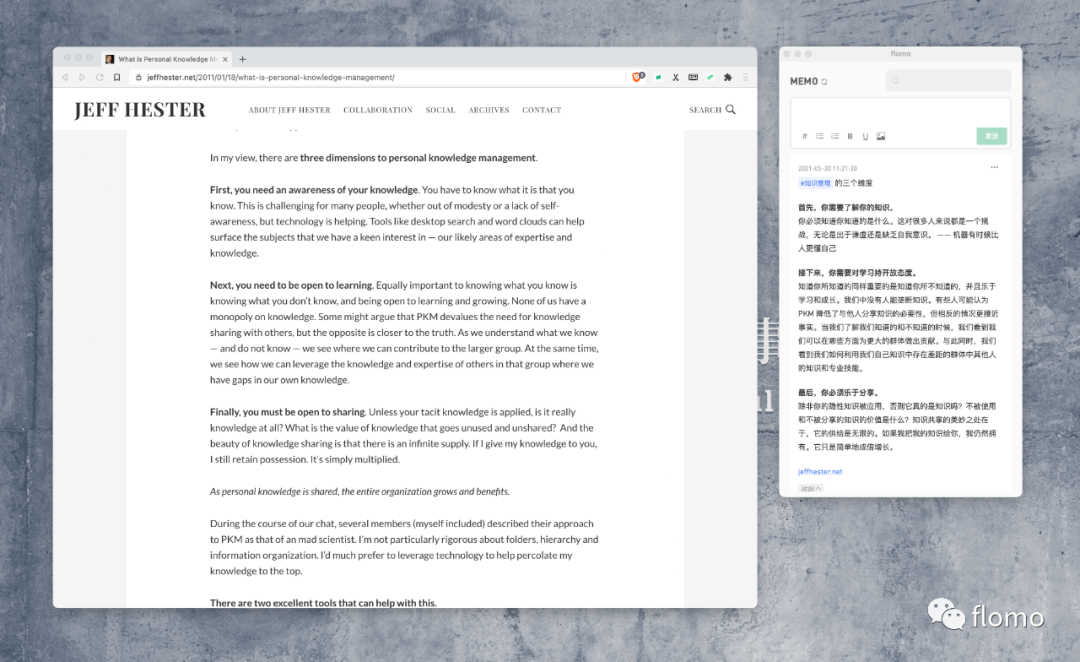This screenshot has width=1080, height=662.
Task: Bookmark the current browser page
Action: [117, 77]
